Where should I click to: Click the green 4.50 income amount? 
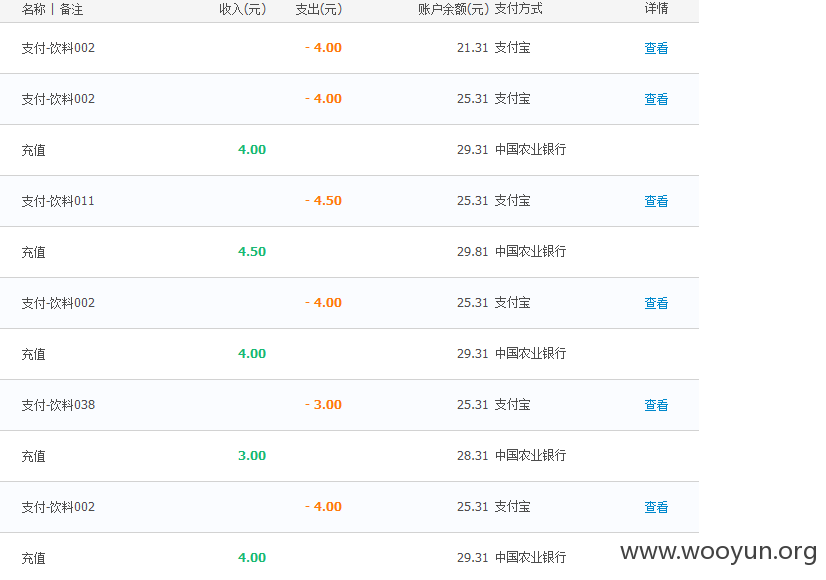click(252, 251)
